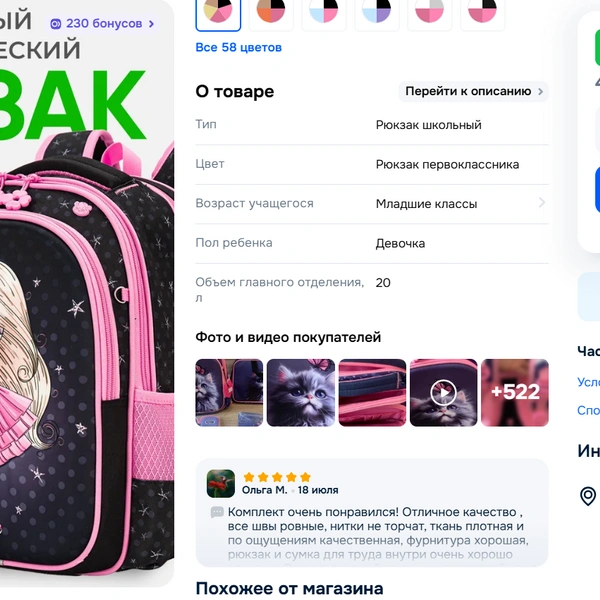This screenshot has width=600, height=600.
Task: Play the customer video thumbnail
Action: pyautogui.click(x=443, y=393)
